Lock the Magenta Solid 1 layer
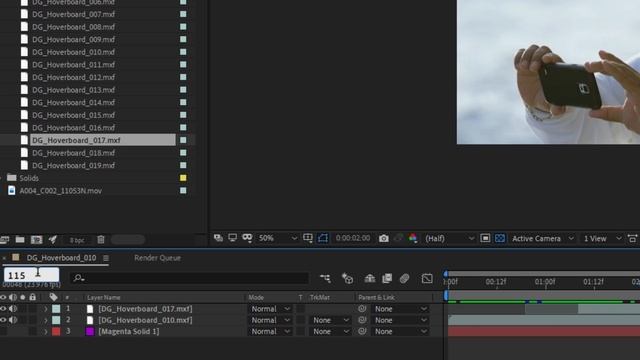 click(x=33, y=331)
